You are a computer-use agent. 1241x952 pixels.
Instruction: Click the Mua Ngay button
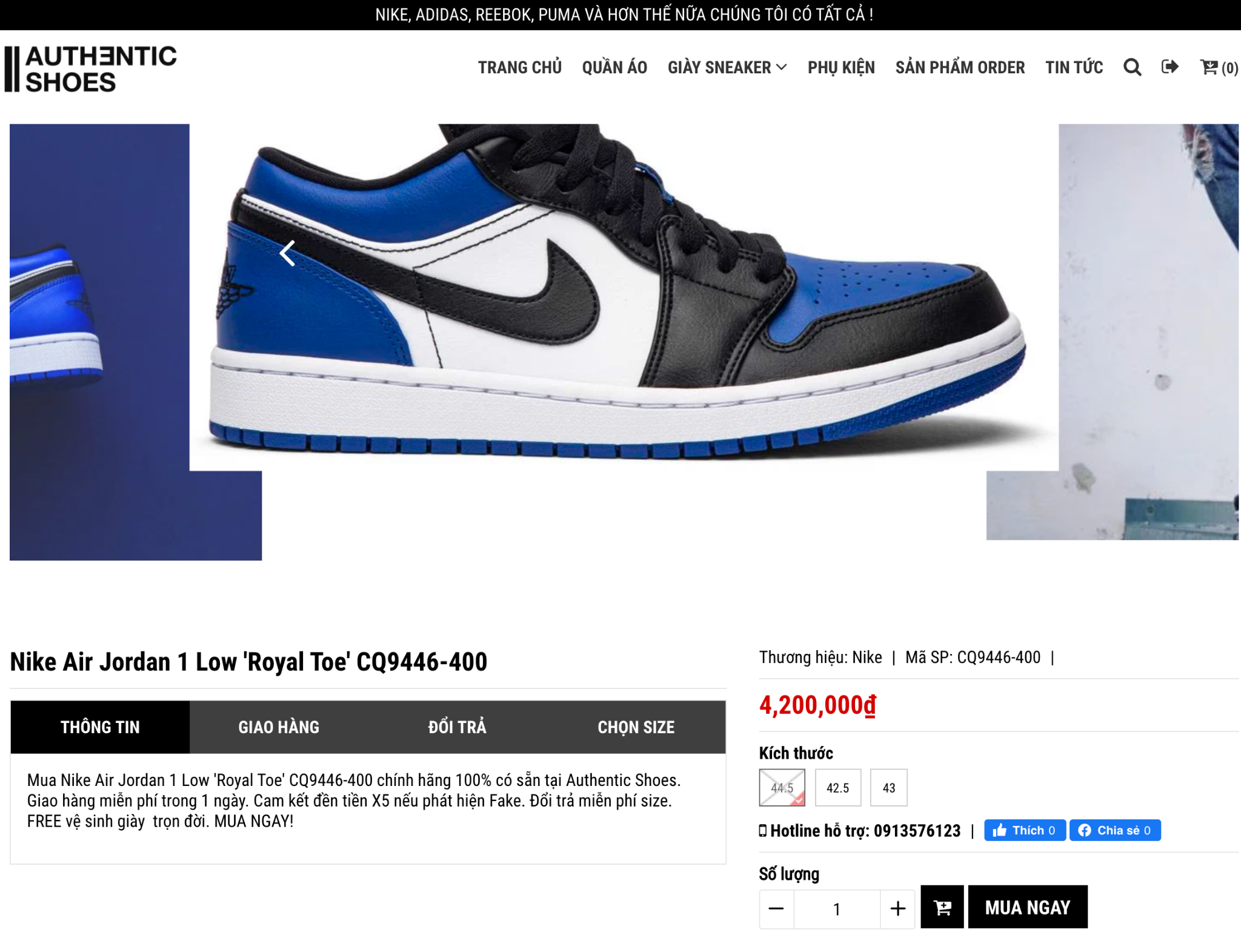1028,907
